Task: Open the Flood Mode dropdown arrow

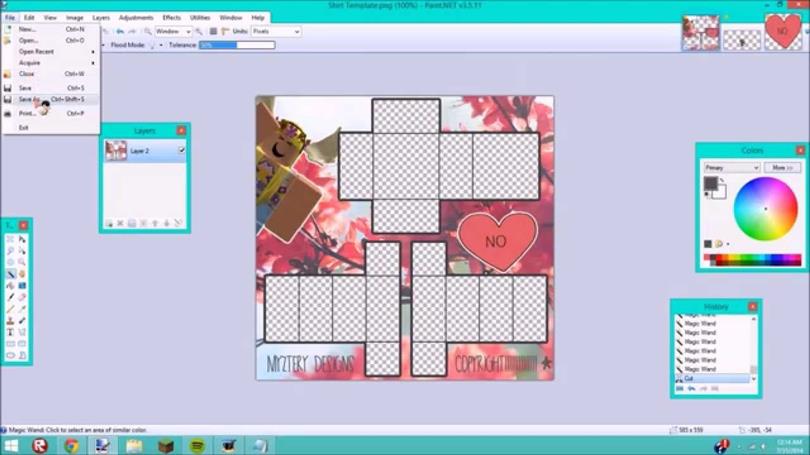Action: coord(161,45)
